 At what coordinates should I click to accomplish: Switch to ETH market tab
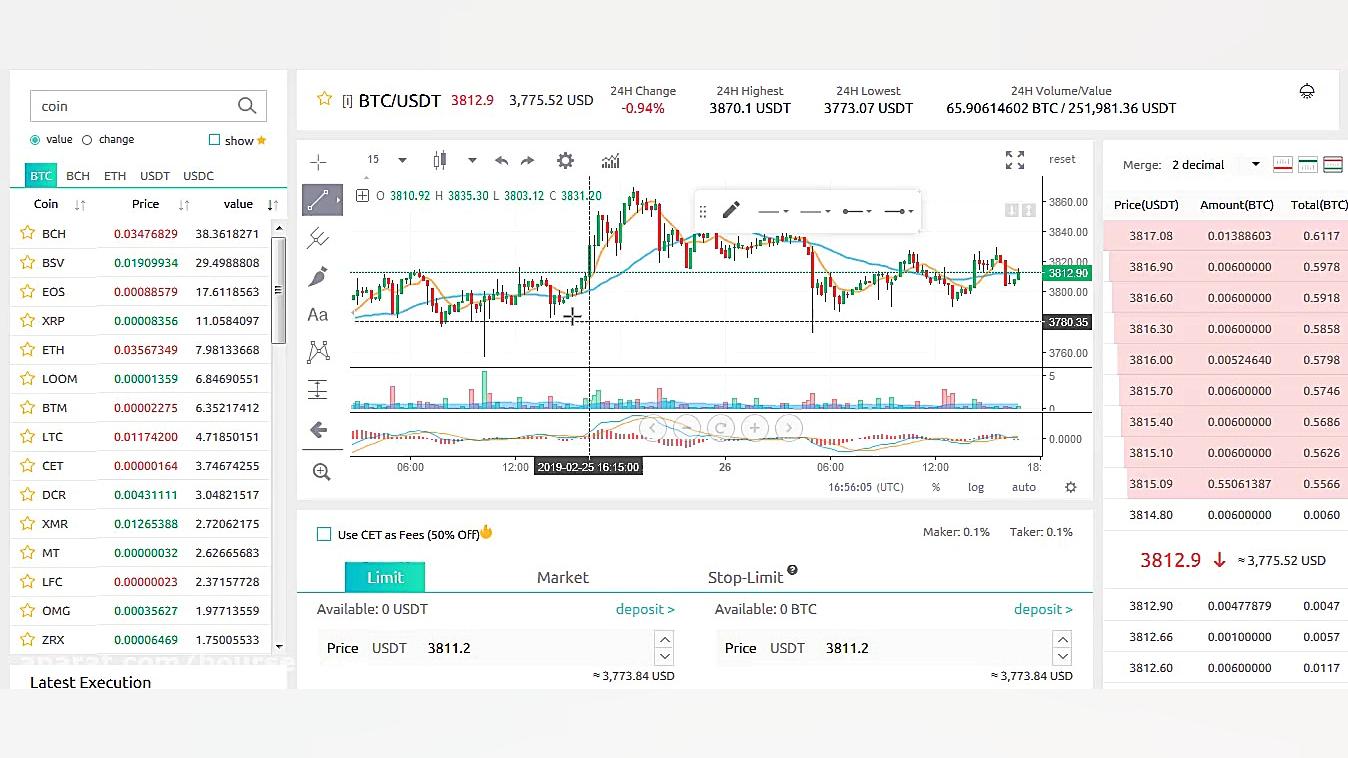point(115,176)
